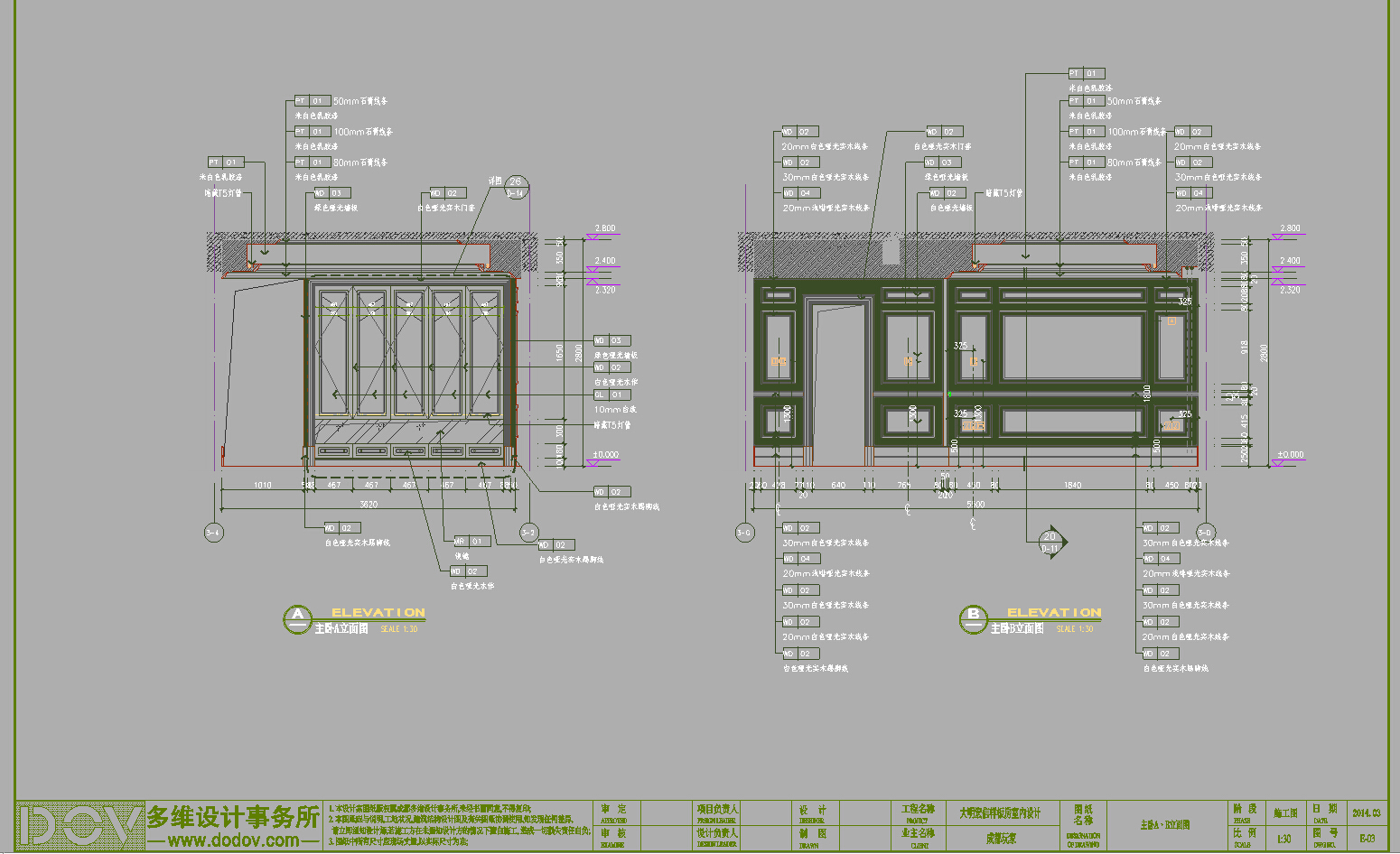The image size is (1400, 854).
Task: Click the circled A marker of the left elevation title
Action: pos(297,618)
